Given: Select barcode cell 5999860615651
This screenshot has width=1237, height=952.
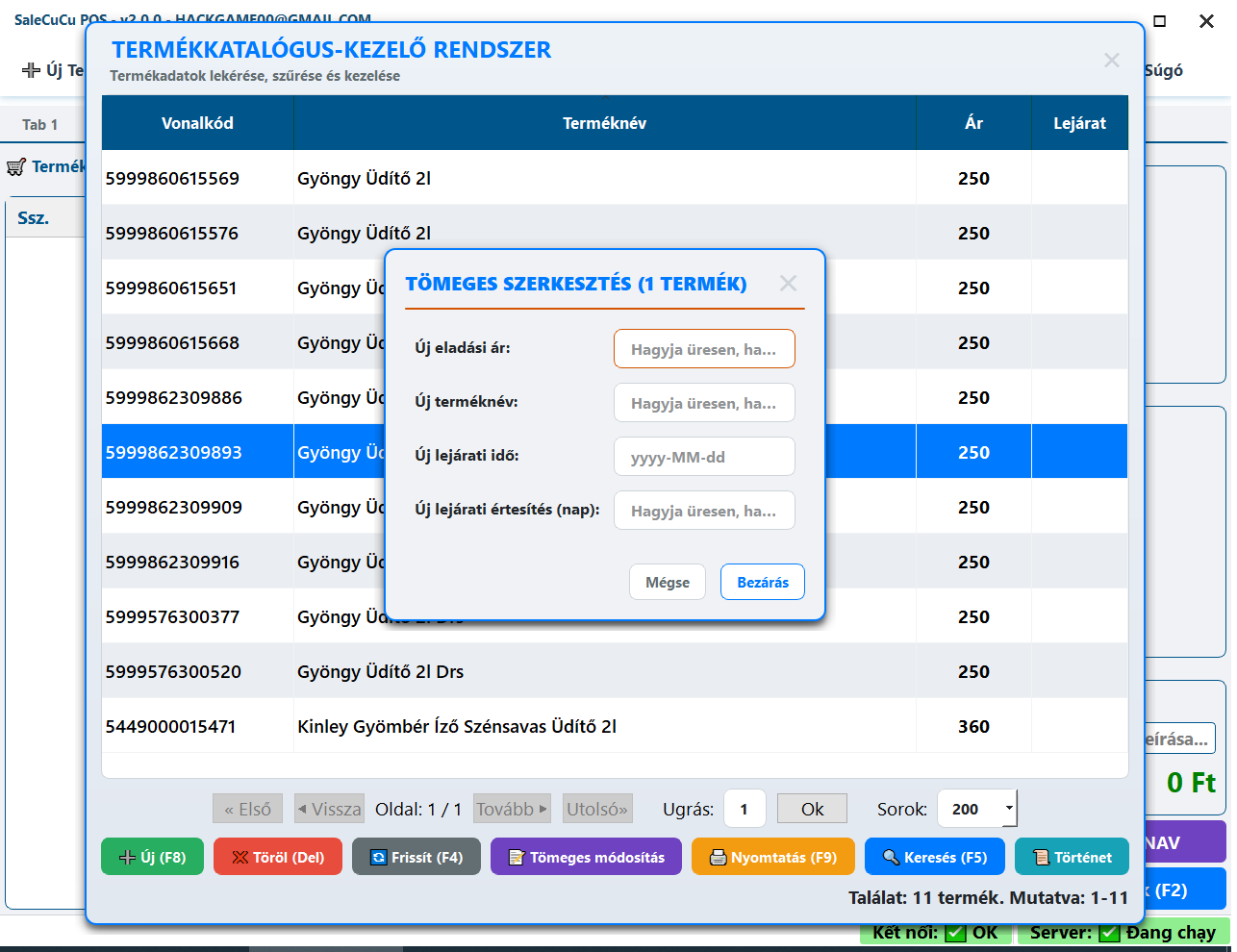Looking at the screenshot, I should [197, 288].
